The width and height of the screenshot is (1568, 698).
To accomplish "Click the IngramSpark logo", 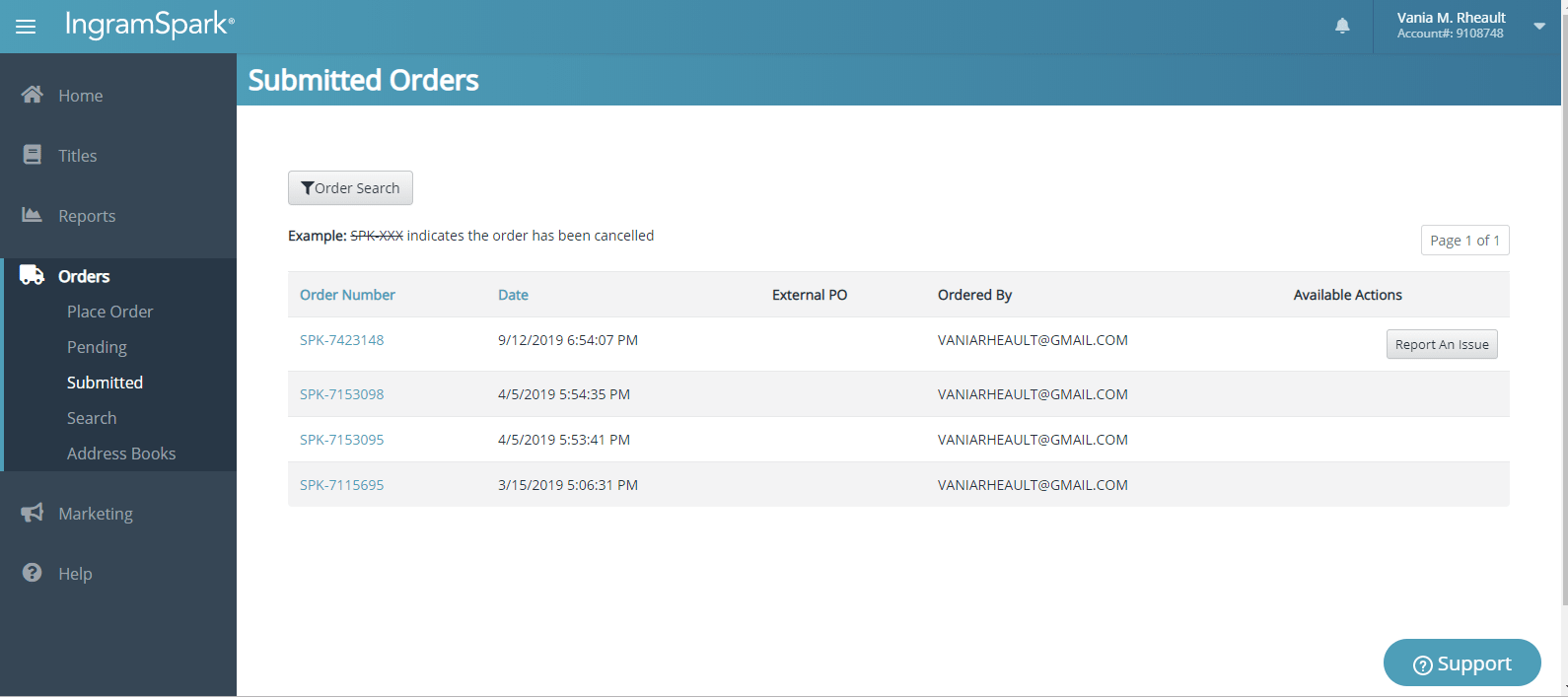I will (149, 25).
